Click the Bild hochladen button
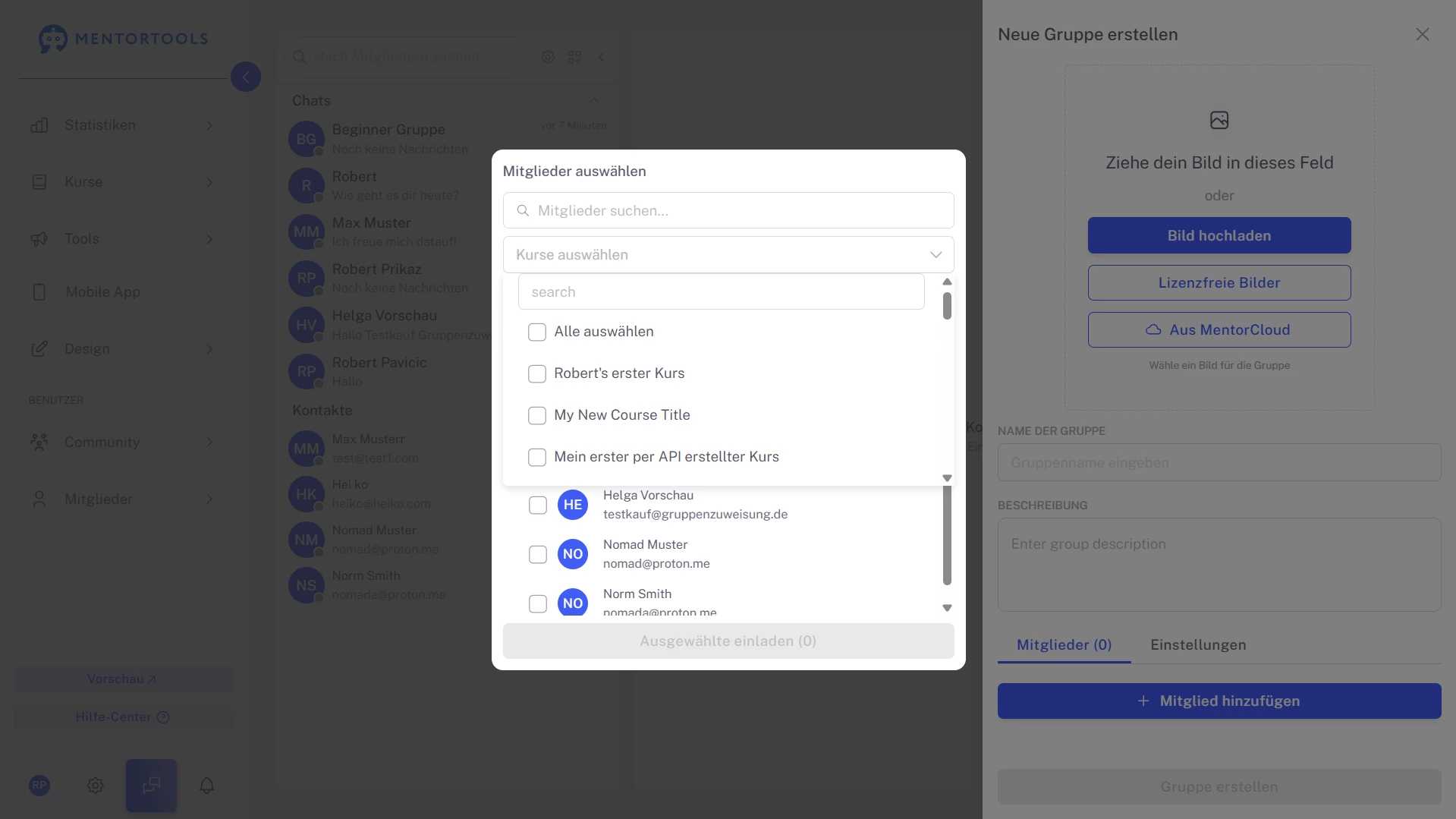This screenshot has height=819, width=1456. 1219,235
